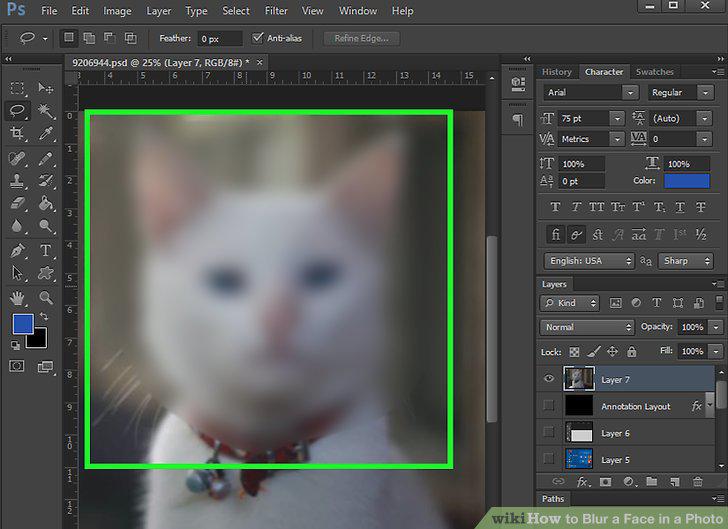Image resolution: width=728 pixels, height=529 pixels.
Task: Toggle Faux Italic text style
Action: tap(576, 207)
